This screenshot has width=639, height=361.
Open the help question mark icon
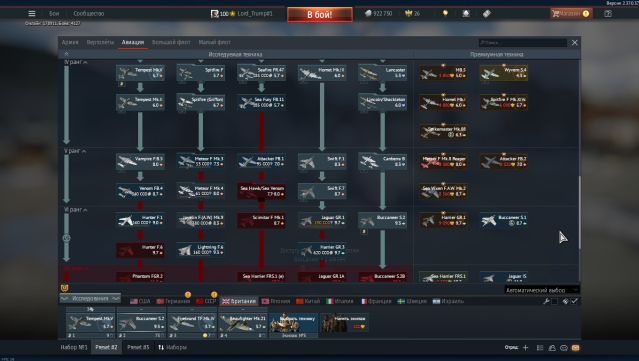click(x=608, y=13)
